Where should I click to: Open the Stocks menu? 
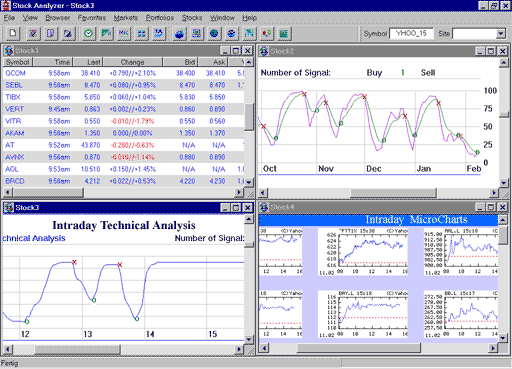[192, 18]
